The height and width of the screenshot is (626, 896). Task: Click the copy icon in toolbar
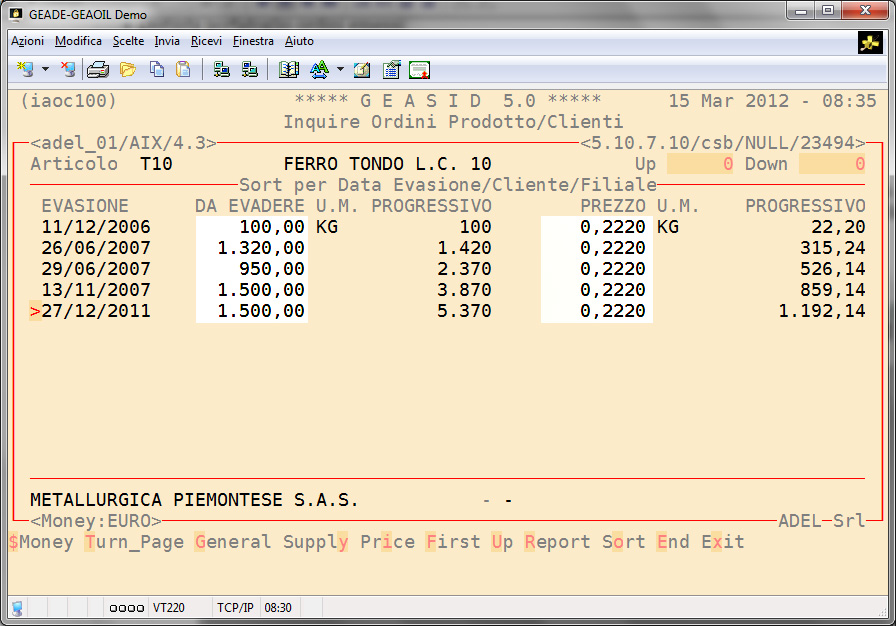point(156,70)
